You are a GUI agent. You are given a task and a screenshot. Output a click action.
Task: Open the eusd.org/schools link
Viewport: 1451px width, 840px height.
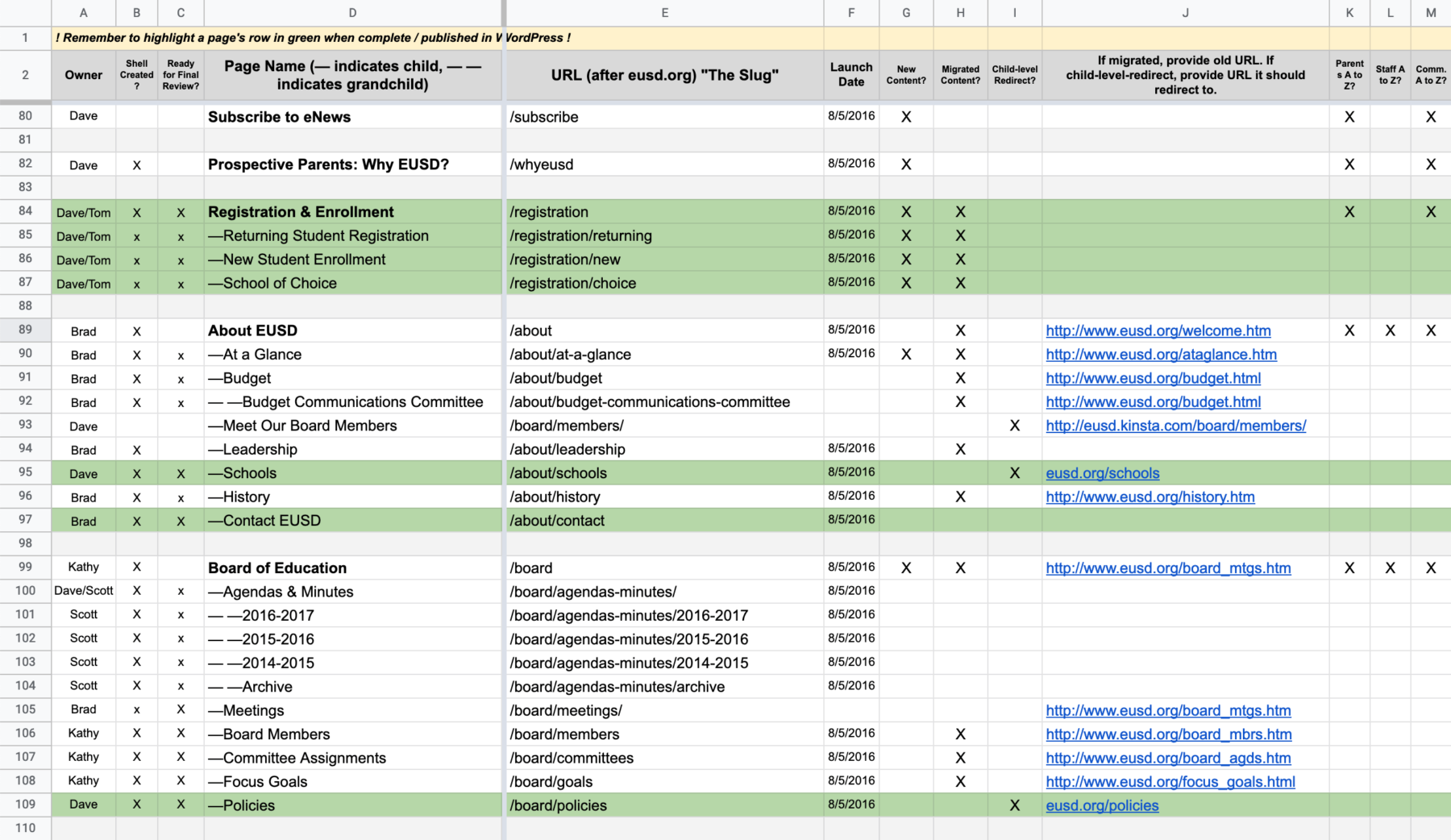coord(1102,473)
